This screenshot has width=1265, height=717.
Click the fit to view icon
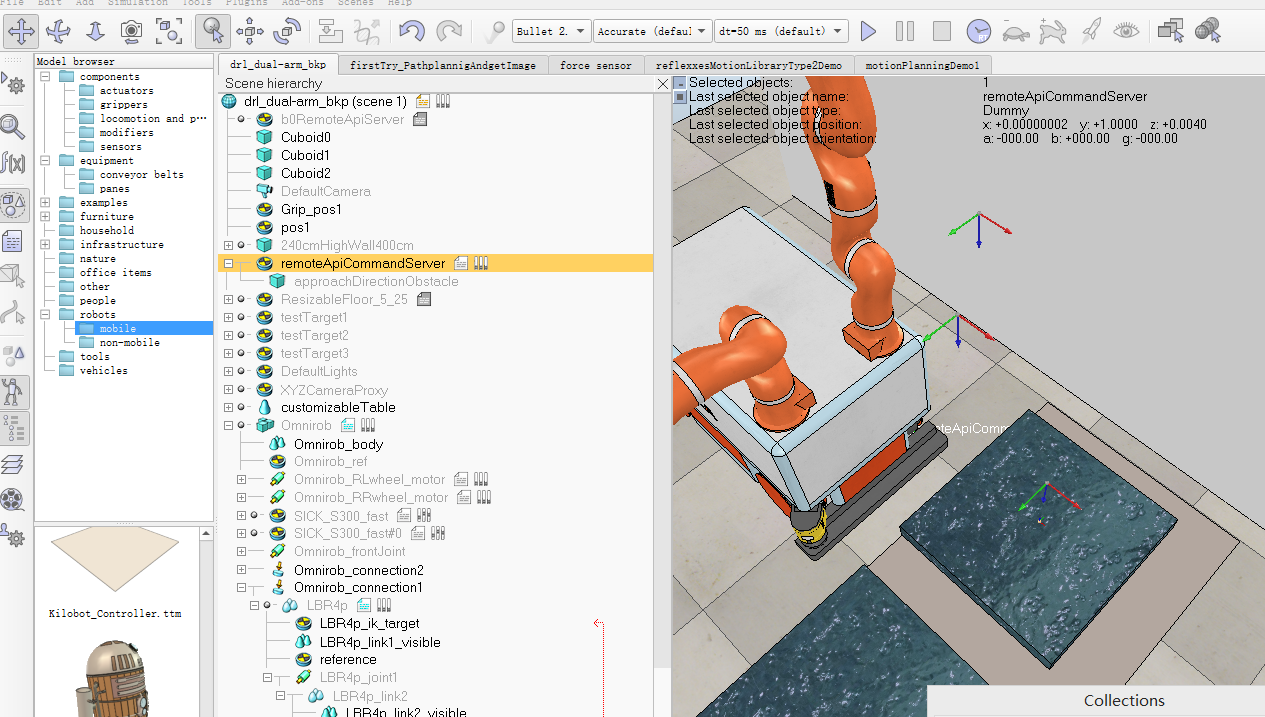tap(169, 31)
